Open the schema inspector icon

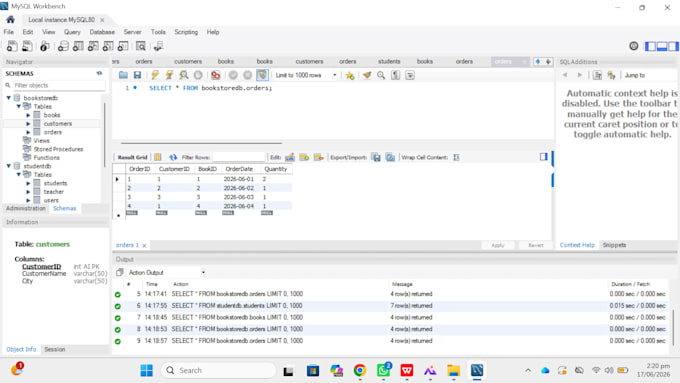(44, 46)
